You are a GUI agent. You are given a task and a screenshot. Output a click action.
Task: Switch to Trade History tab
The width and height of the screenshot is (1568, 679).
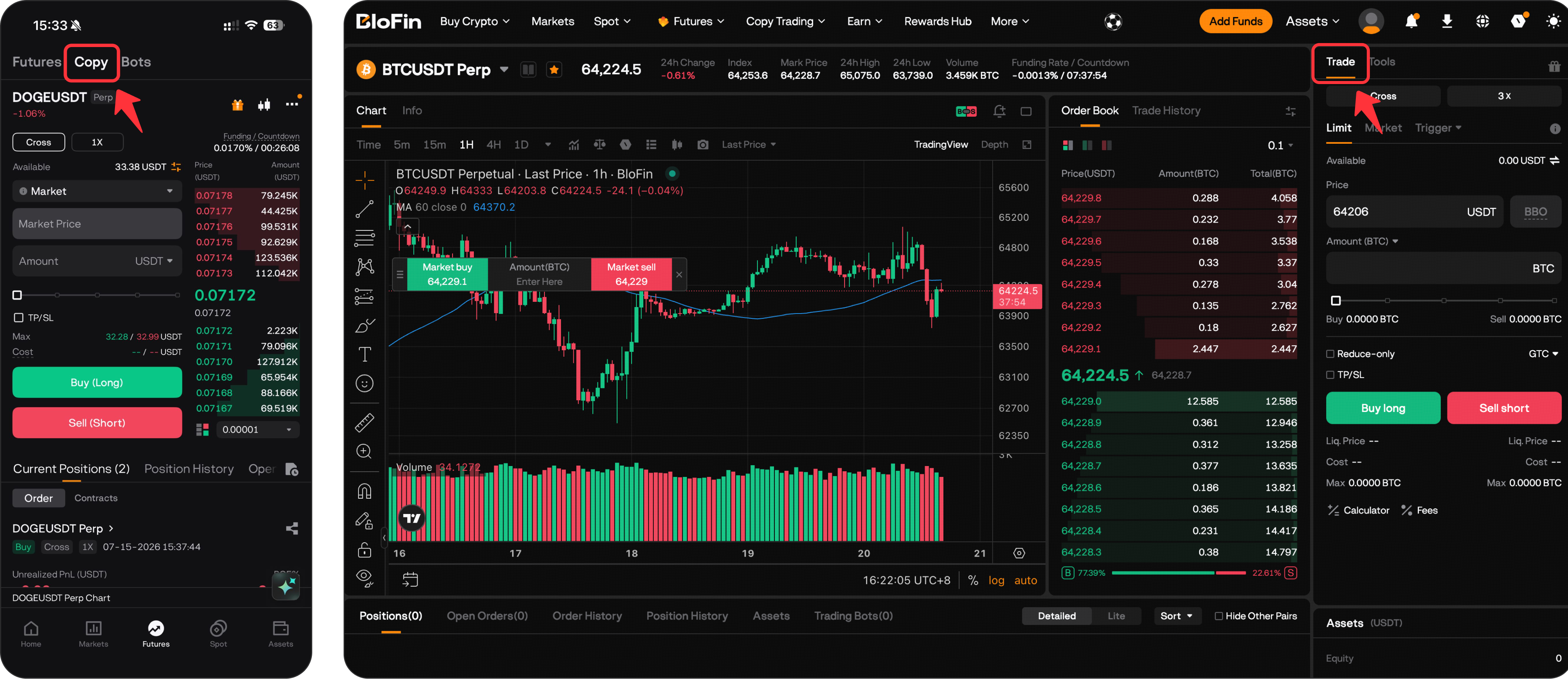[1166, 111]
